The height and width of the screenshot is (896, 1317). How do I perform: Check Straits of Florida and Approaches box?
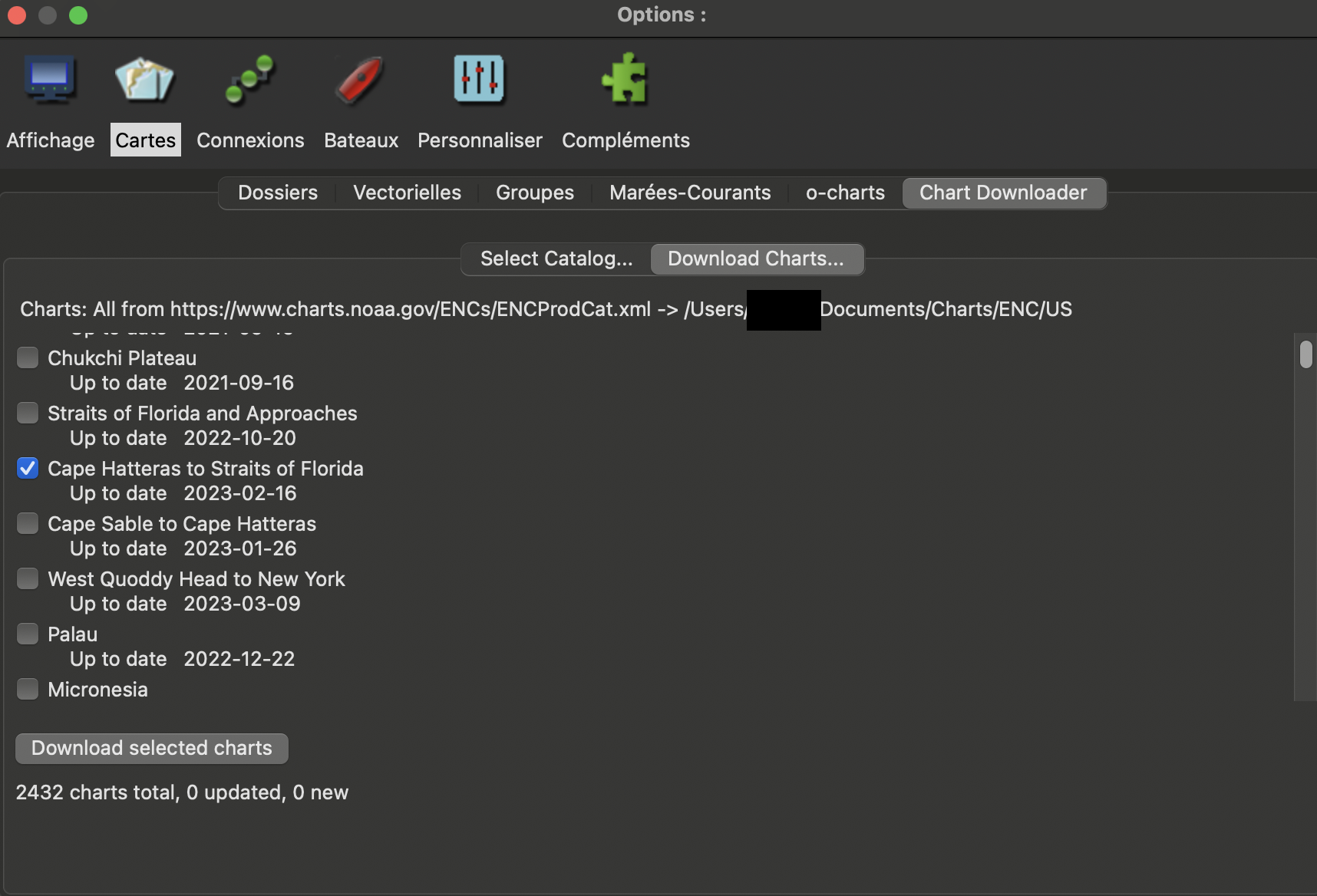pos(28,413)
